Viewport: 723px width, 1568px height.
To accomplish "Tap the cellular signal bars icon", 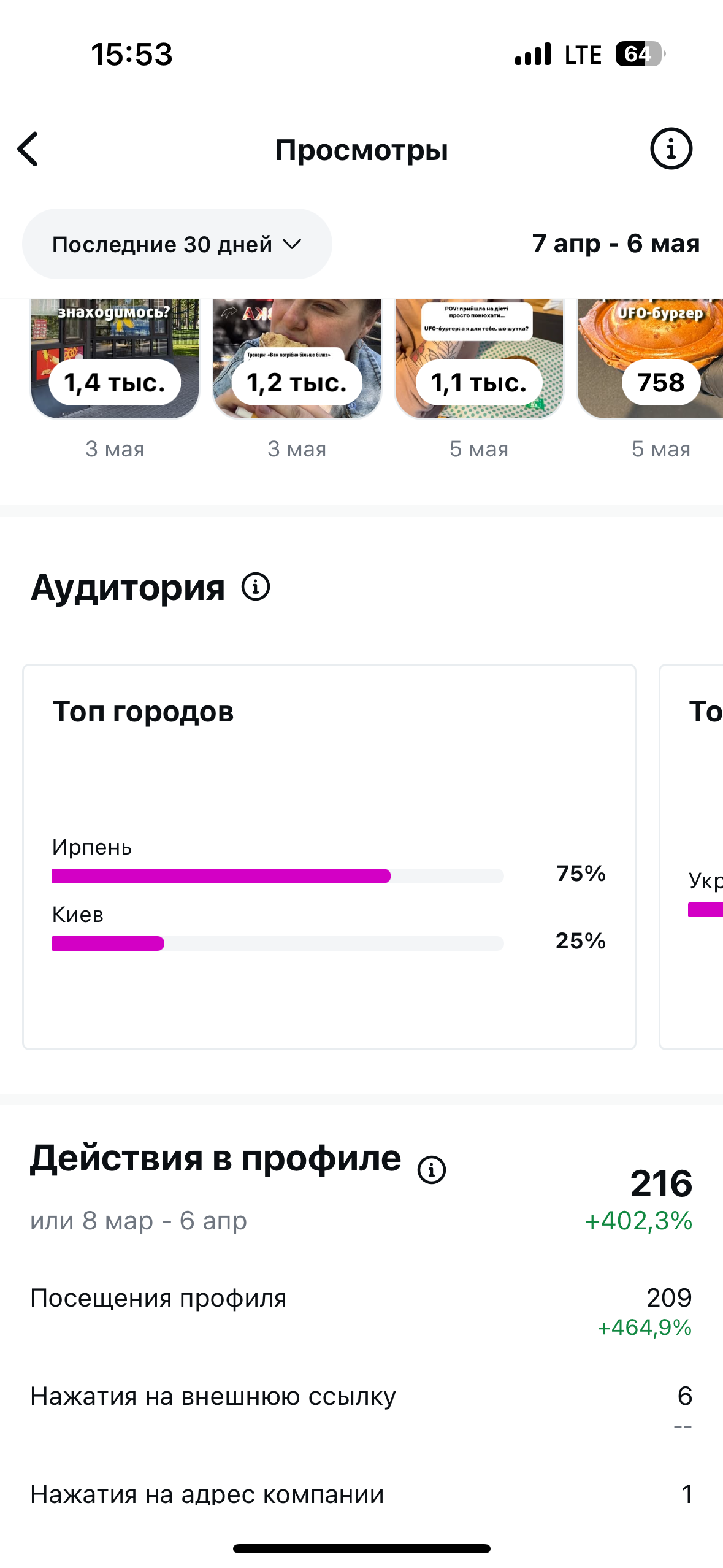I will coord(533,54).
